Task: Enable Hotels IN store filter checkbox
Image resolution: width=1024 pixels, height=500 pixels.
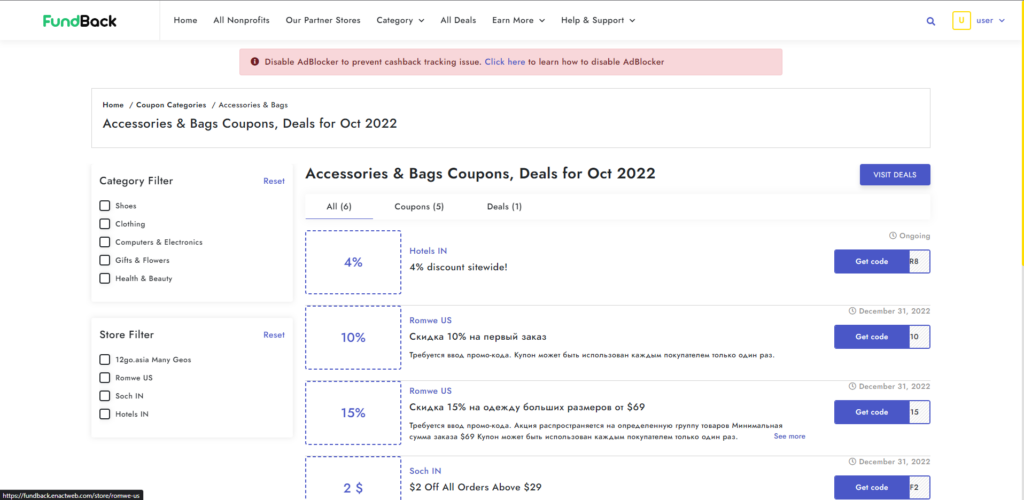Action: tap(104, 414)
